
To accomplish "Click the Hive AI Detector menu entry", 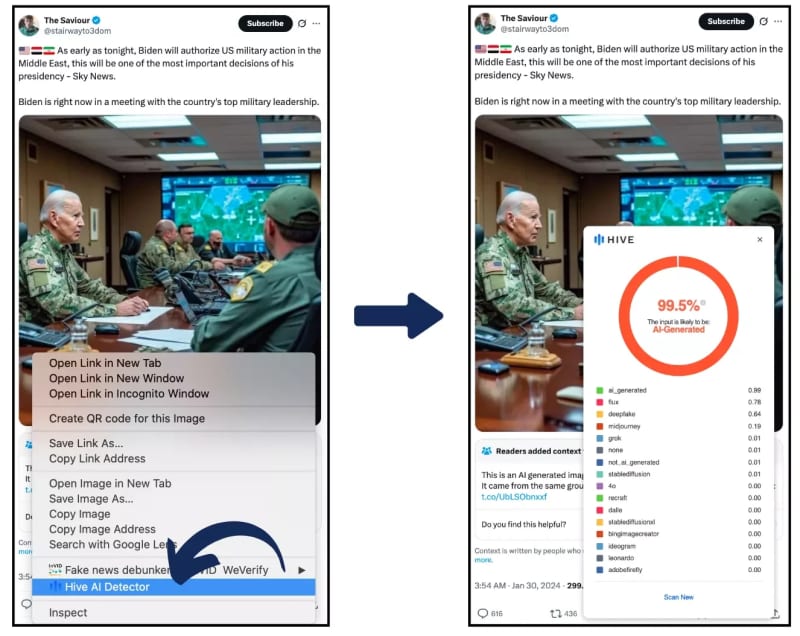I will pyautogui.click(x=173, y=587).
